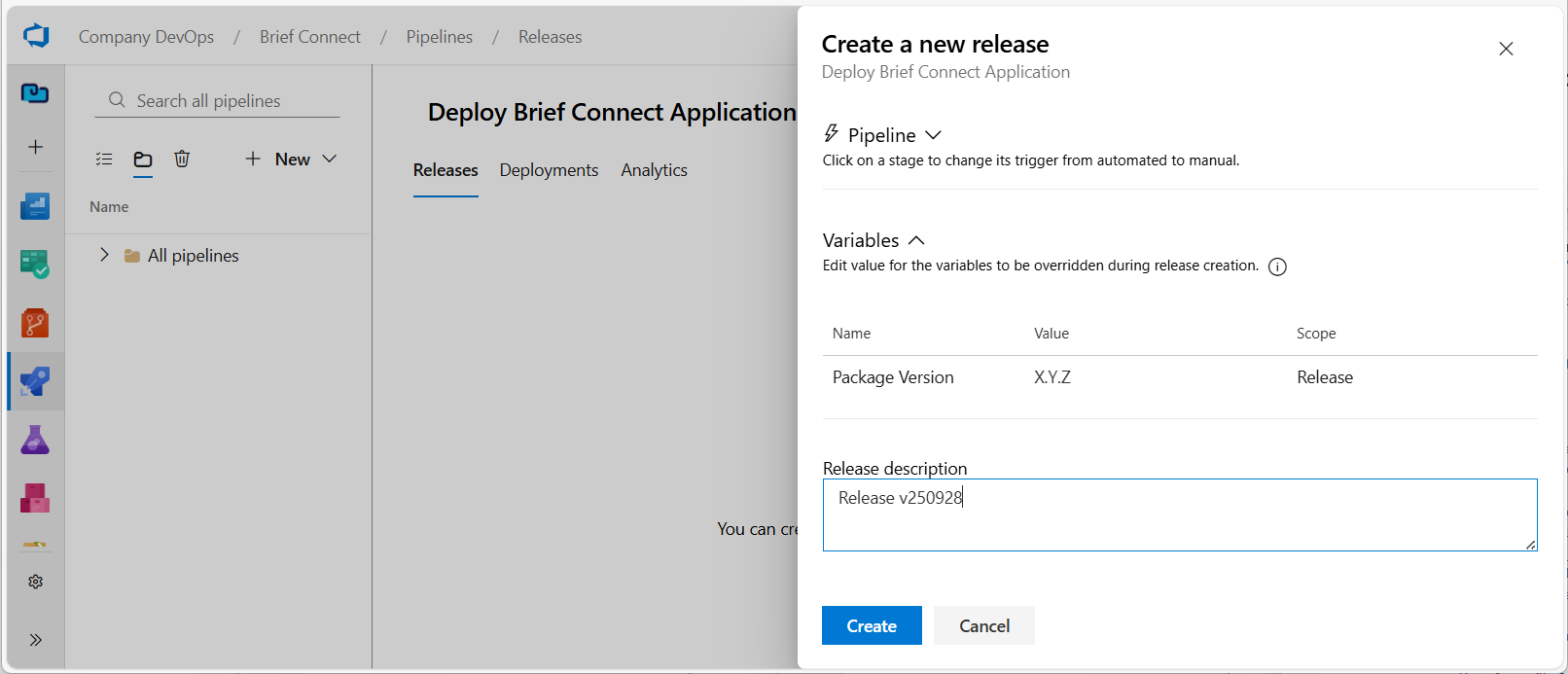
Task: Select the folder view icon
Action: 143,160
